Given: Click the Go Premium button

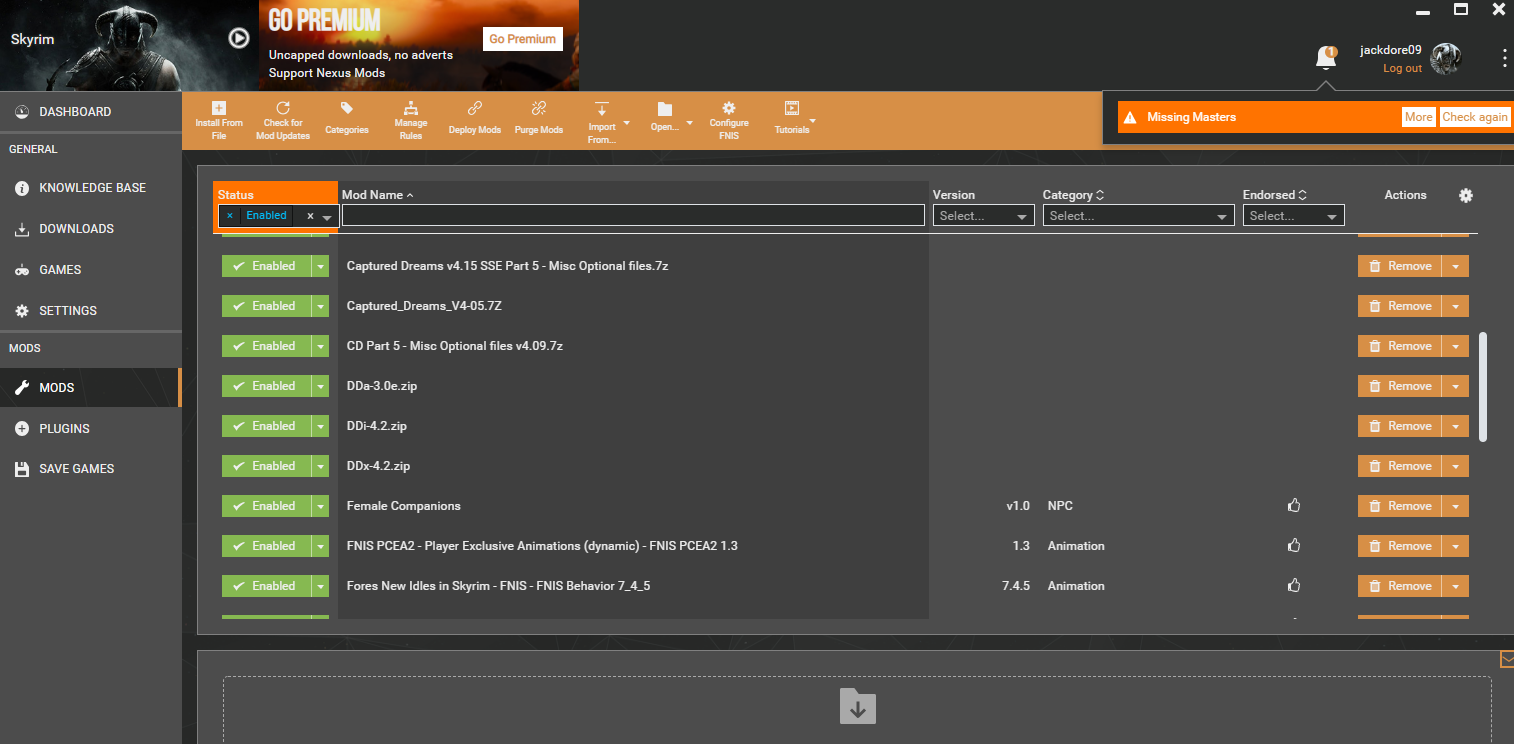Looking at the screenshot, I should pos(522,39).
